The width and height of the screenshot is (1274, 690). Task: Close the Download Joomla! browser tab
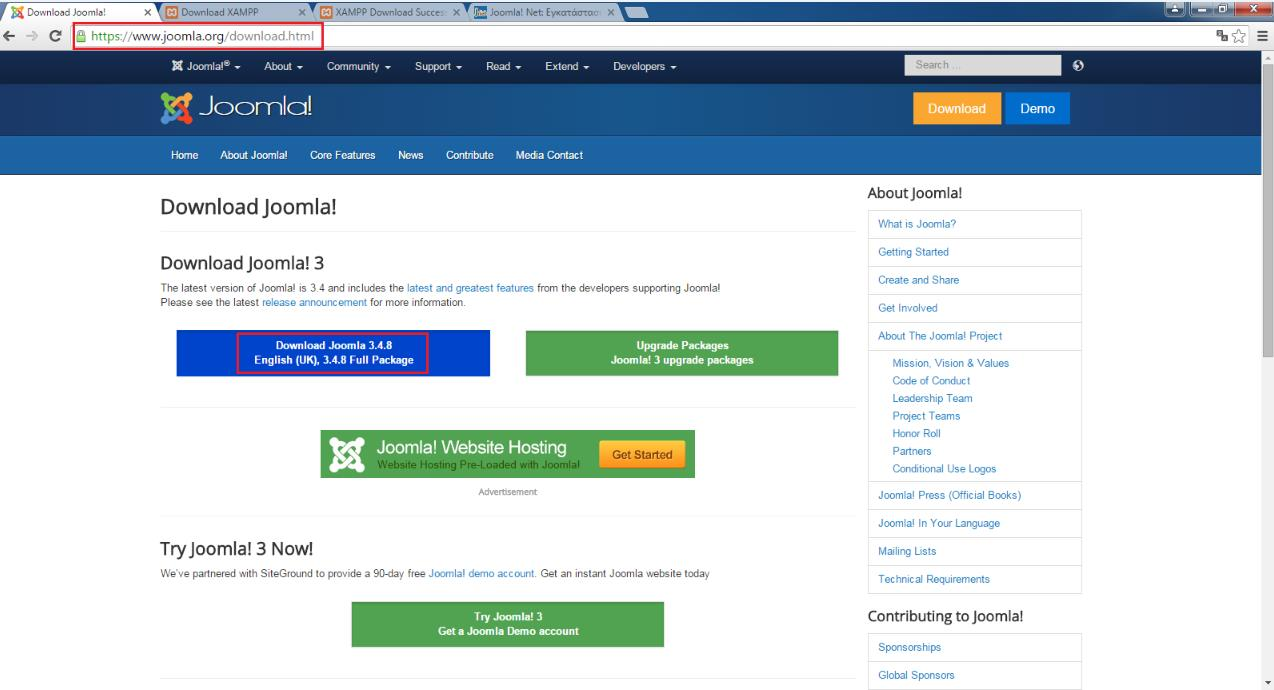click(146, 12)
